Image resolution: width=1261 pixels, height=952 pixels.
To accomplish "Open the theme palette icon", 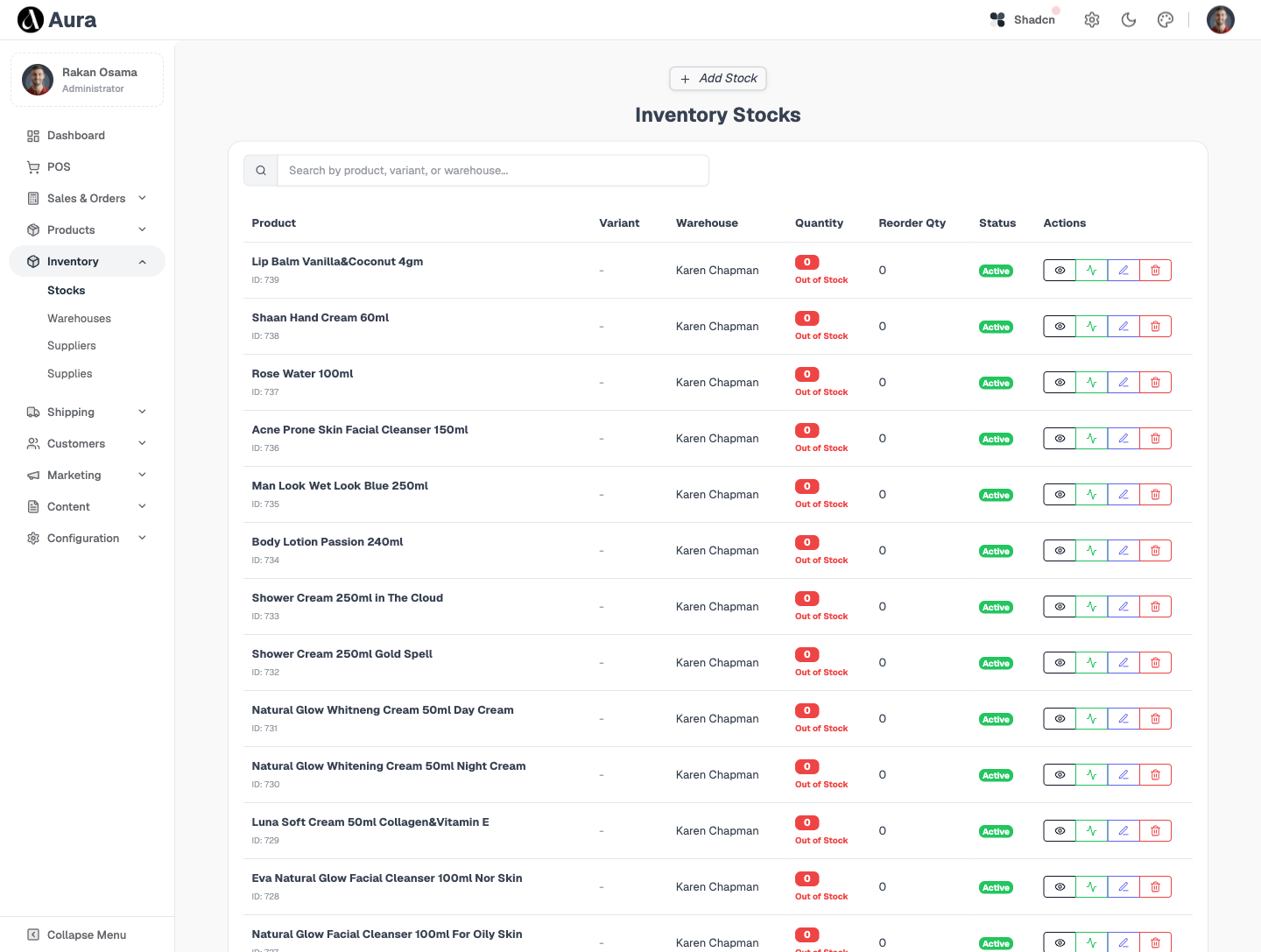I will pos(1166,20).
